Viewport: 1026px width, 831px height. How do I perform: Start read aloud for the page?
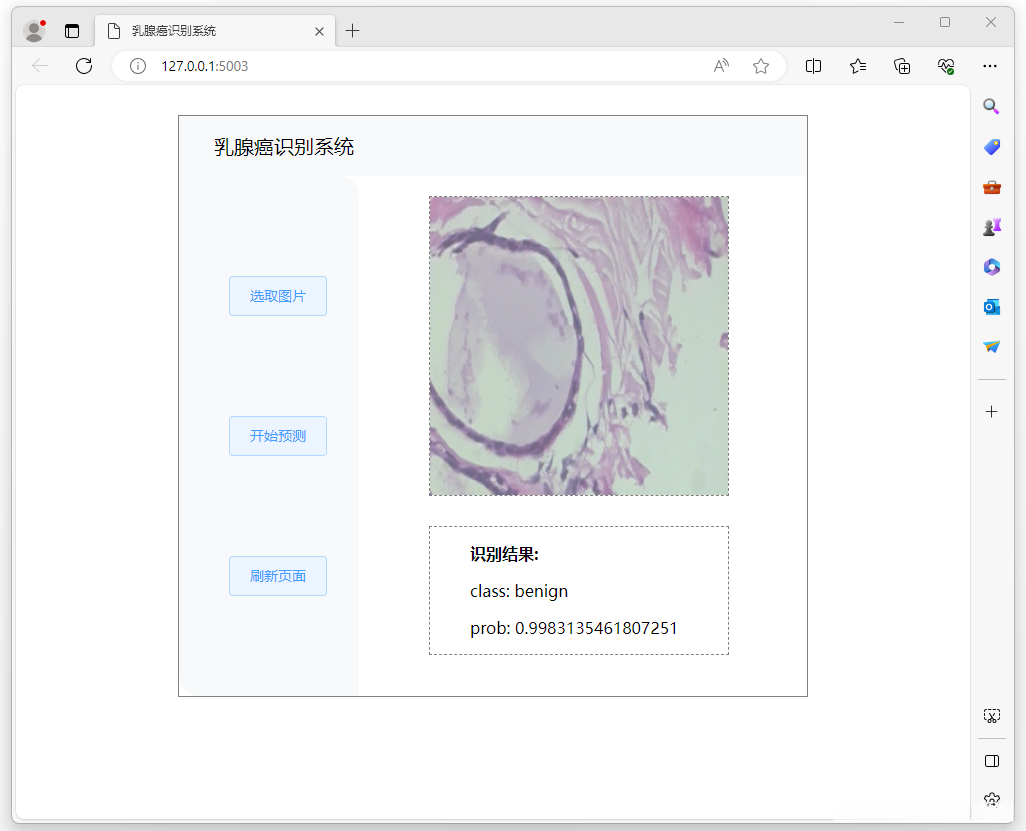(x=720, y=66)
